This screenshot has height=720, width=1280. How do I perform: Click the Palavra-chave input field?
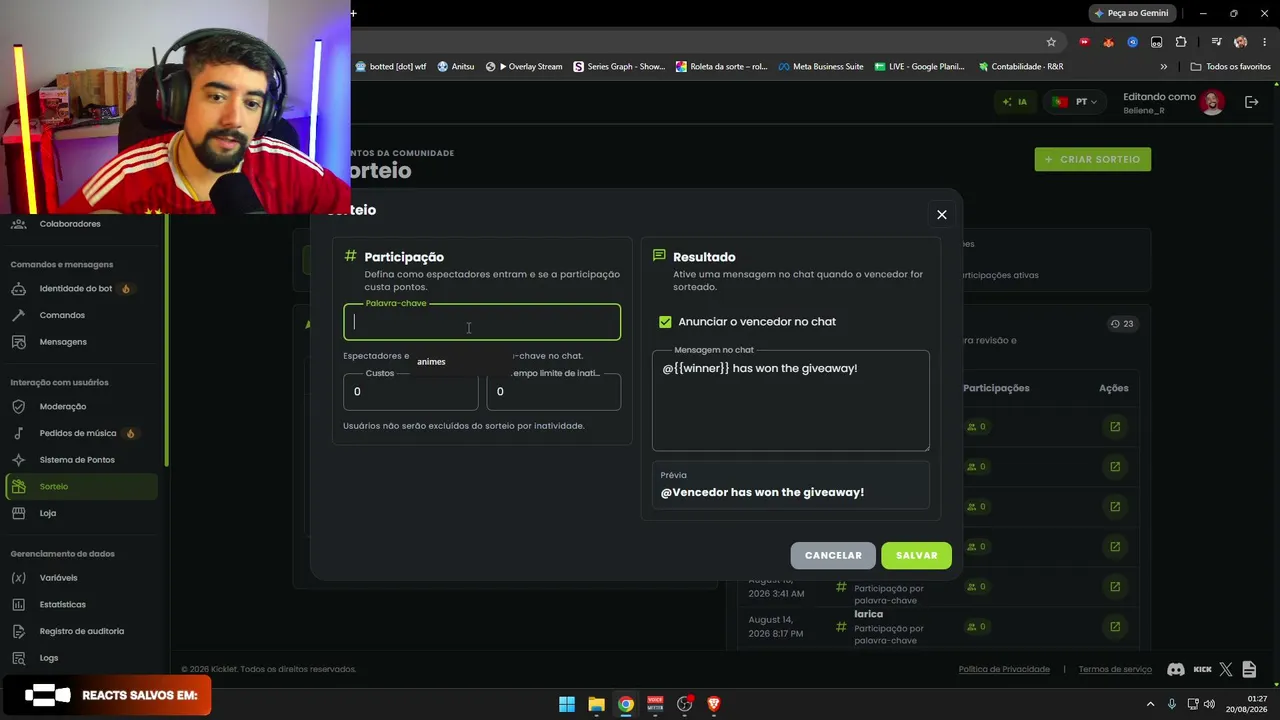click(482, 322)
